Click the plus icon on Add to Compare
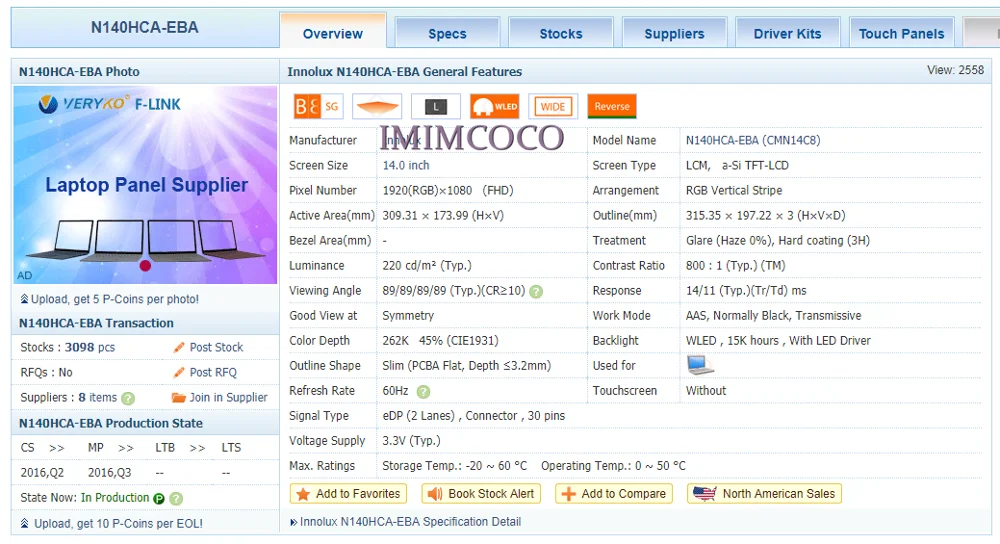 point(568,494)
